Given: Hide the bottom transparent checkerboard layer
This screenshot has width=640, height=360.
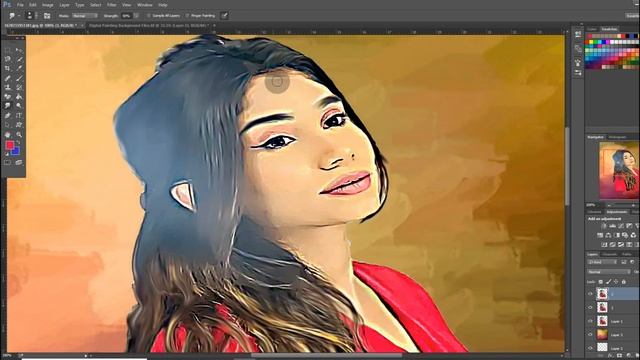Looking at the screenshot, I should [590, 348].
